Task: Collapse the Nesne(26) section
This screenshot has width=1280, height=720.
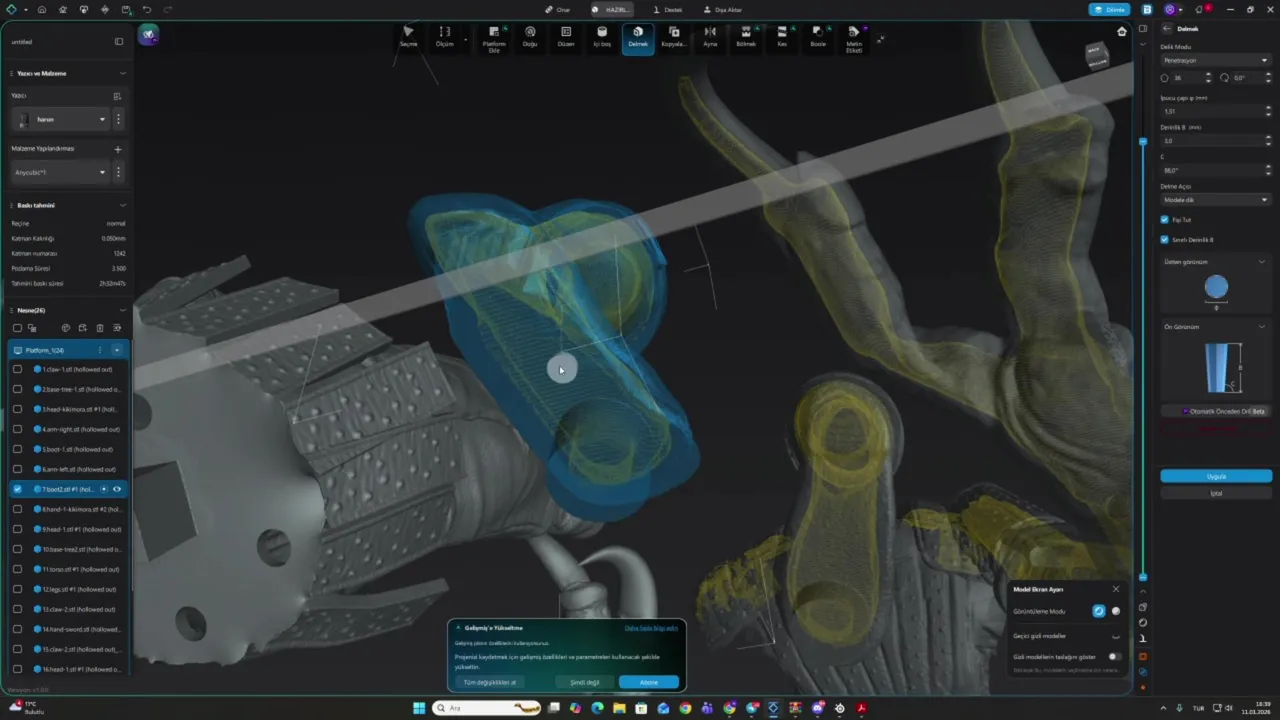Action: (123, 310)
